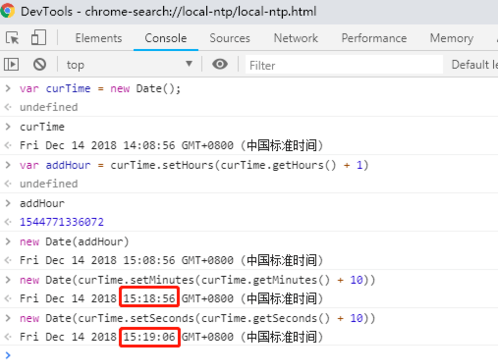Select the 'addHour' input line
The width and height of the screenshot is (498, 364).
pos(42,203)
